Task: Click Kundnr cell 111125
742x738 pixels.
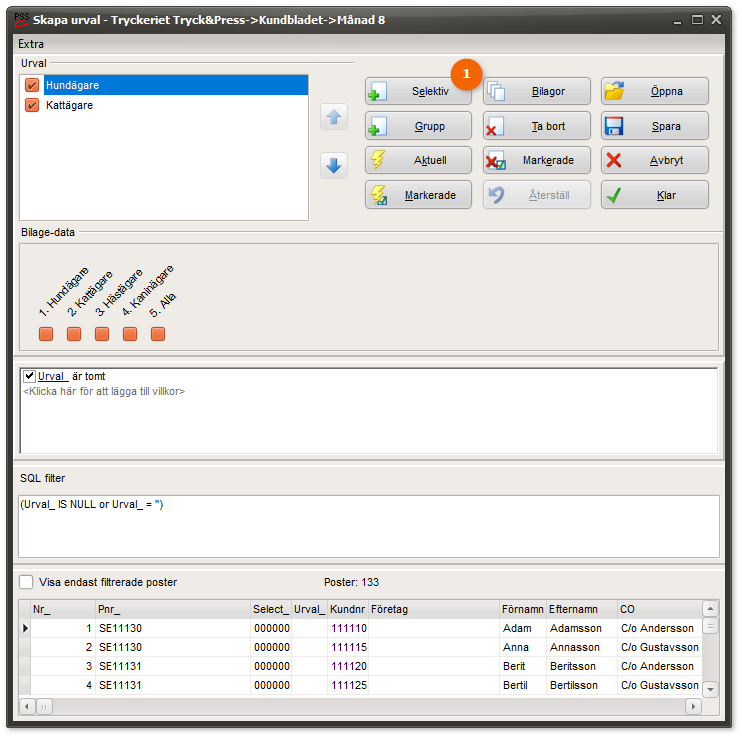Action: 348,685
